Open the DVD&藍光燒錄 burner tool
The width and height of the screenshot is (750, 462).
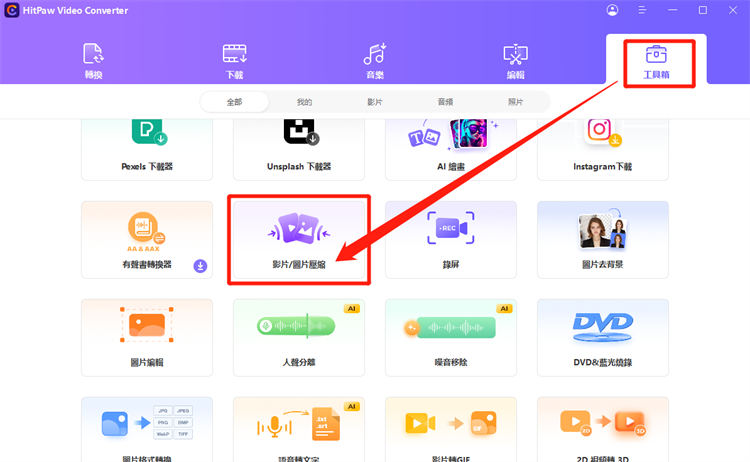[x=603, y=338]
